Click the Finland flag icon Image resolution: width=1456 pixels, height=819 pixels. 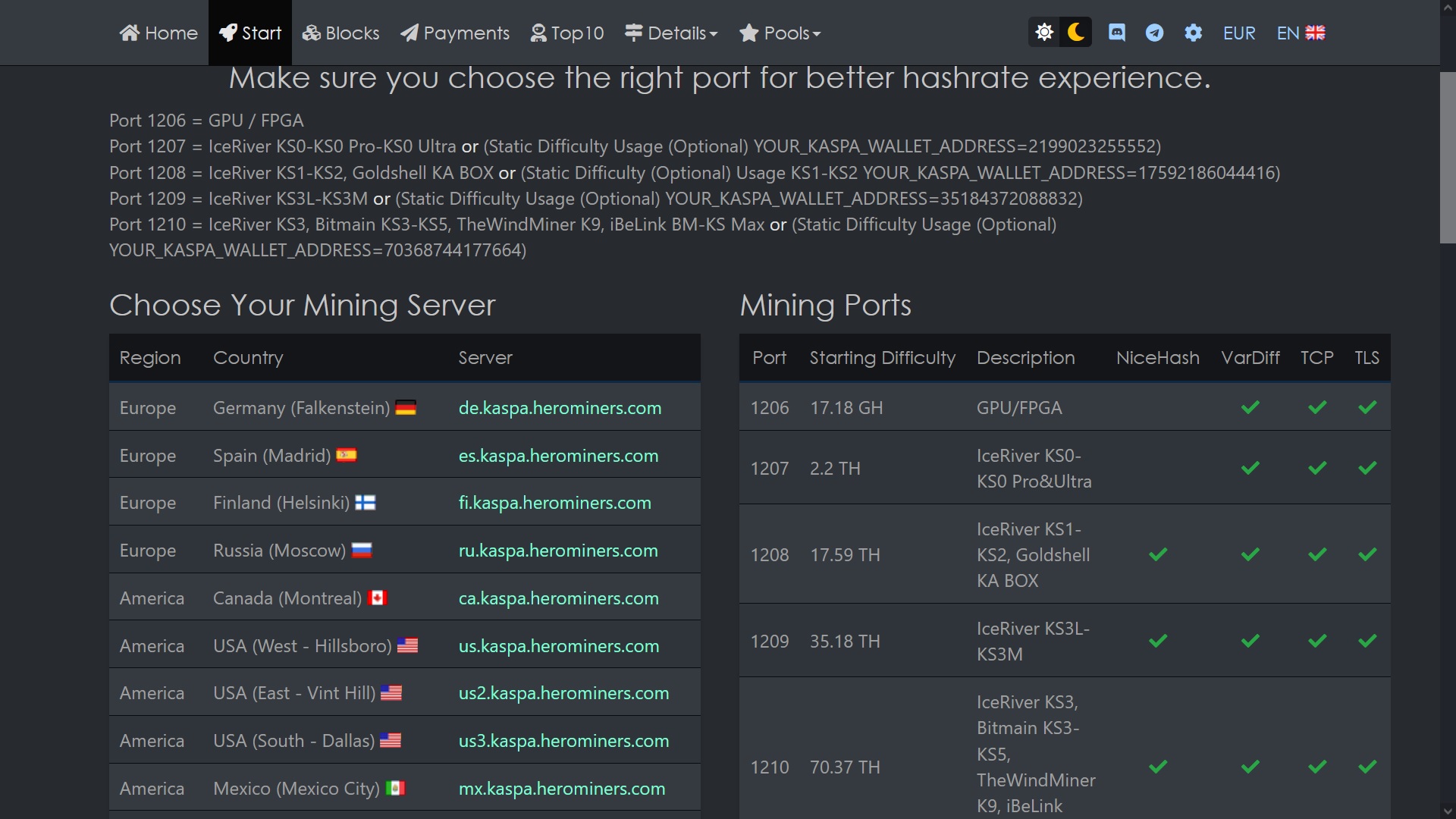(366, 503)
